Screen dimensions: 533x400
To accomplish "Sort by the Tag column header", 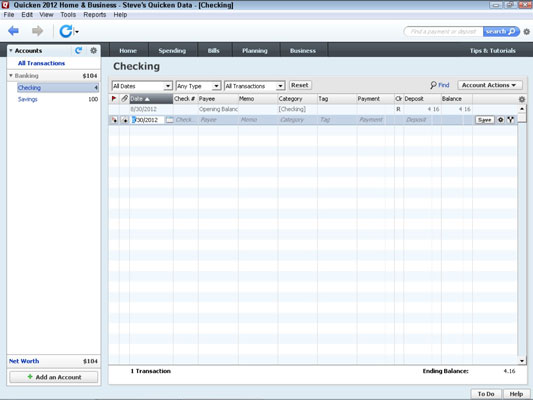I will 337,99.
